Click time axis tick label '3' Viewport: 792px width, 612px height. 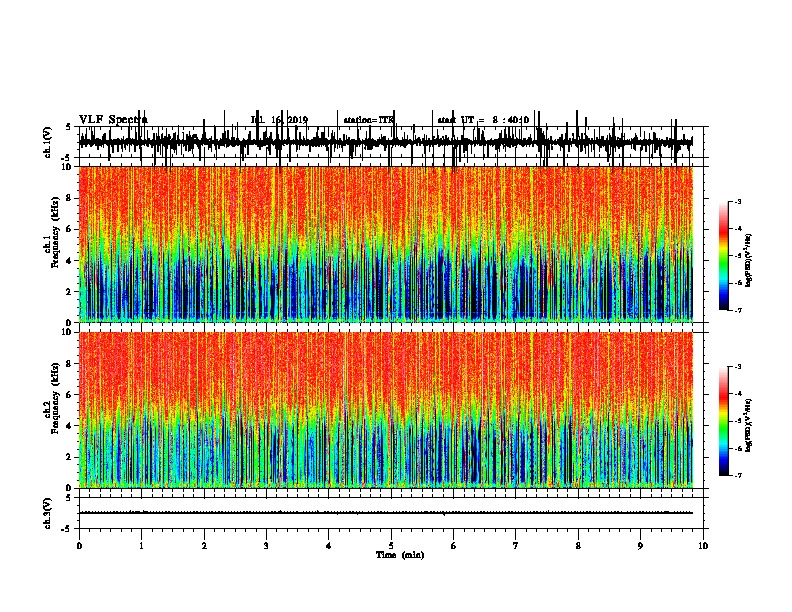pos(266,546)
